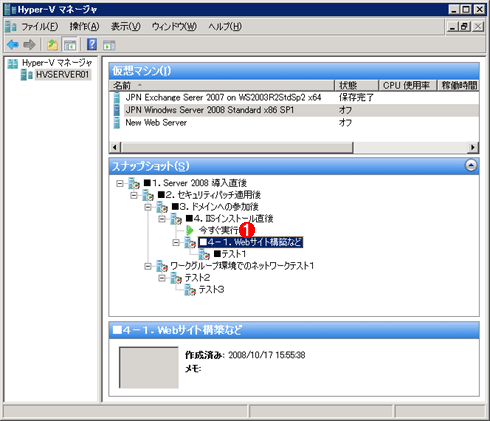Sort by the 状態 column header
The image size is (490, 421).
click(356, 85)
